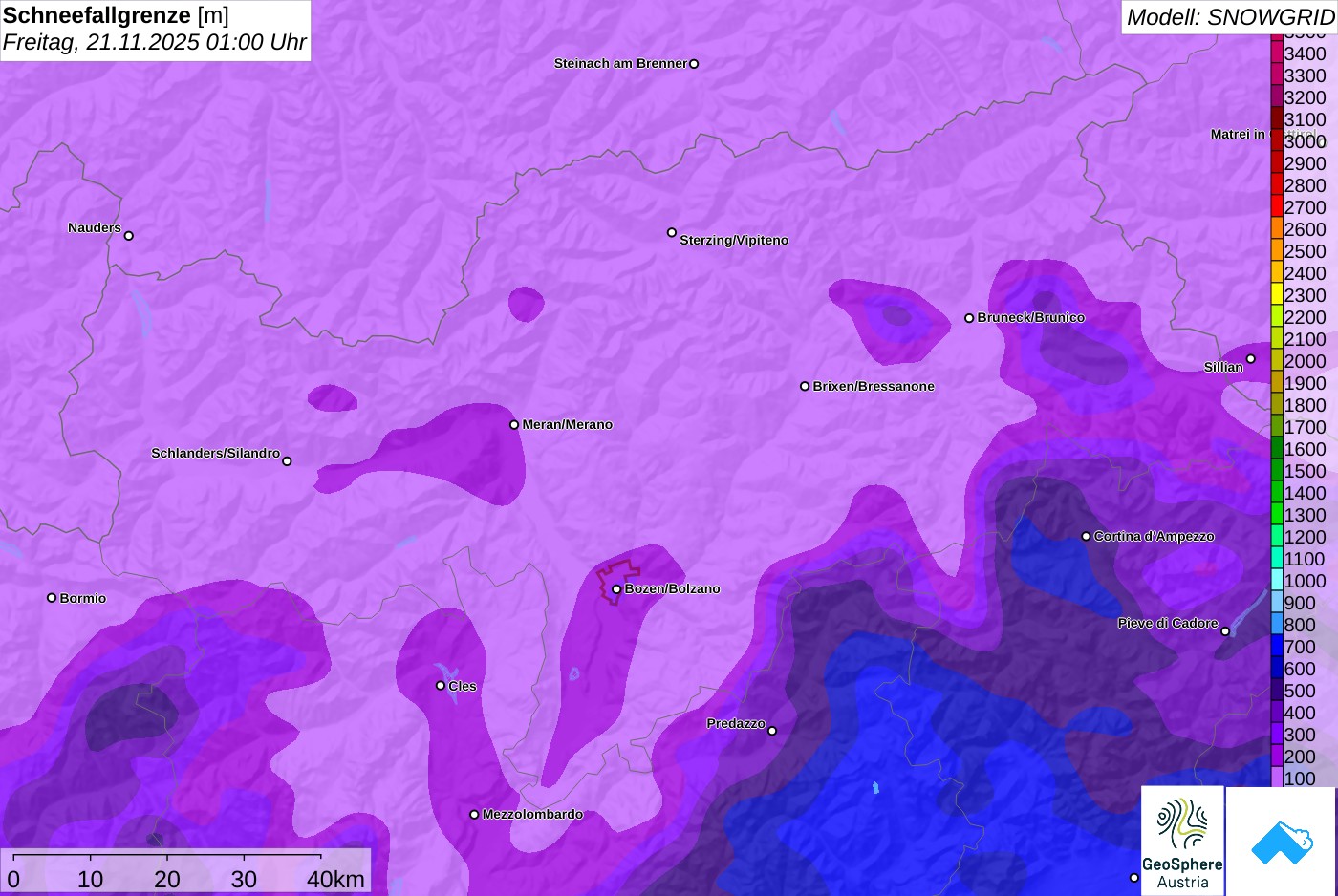Viewport: 1338px width, 896px height.
Task: Click the 2700 m red legend swatch
Action: 1276,206
